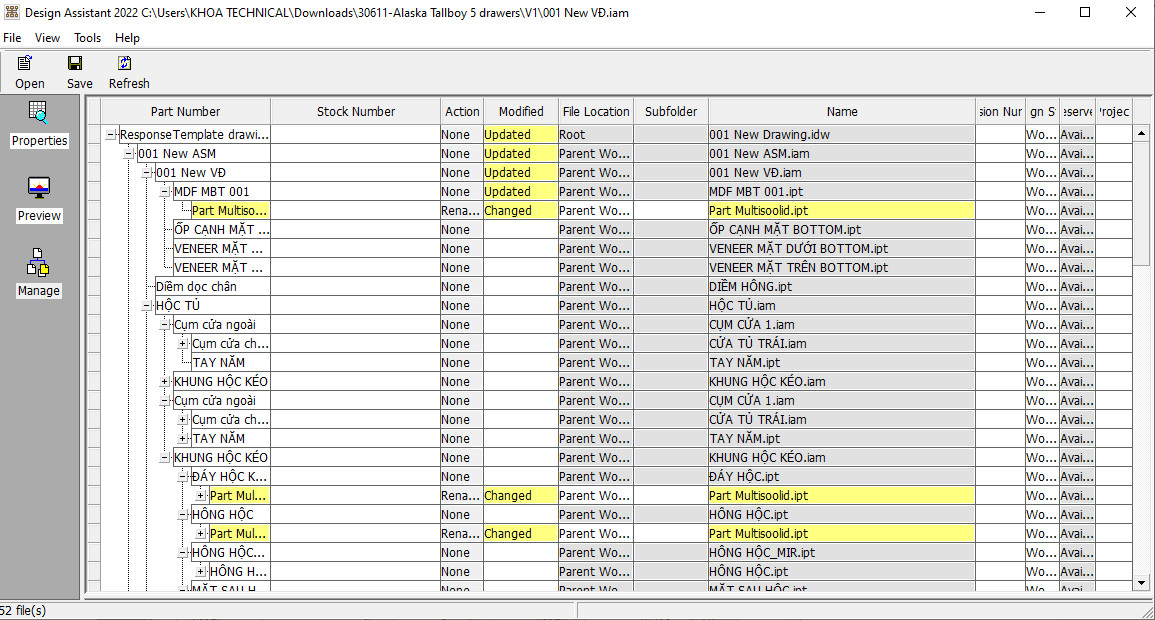This screenshot has height=620, width=1155.
Task: Click the File Location column header
Action: click(x=596, y=112)
